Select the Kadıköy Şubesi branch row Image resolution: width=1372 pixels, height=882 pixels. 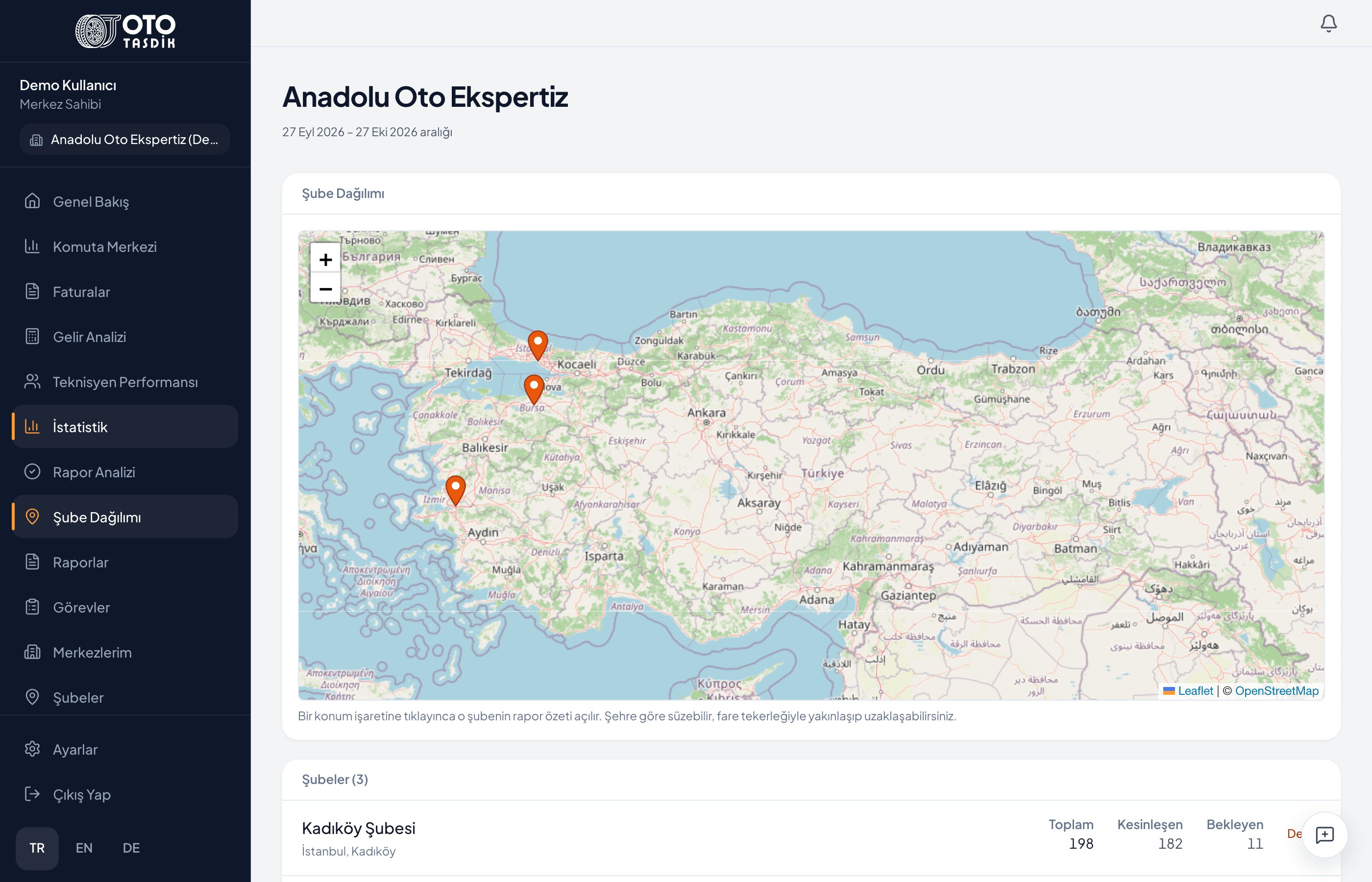[811, 837]
